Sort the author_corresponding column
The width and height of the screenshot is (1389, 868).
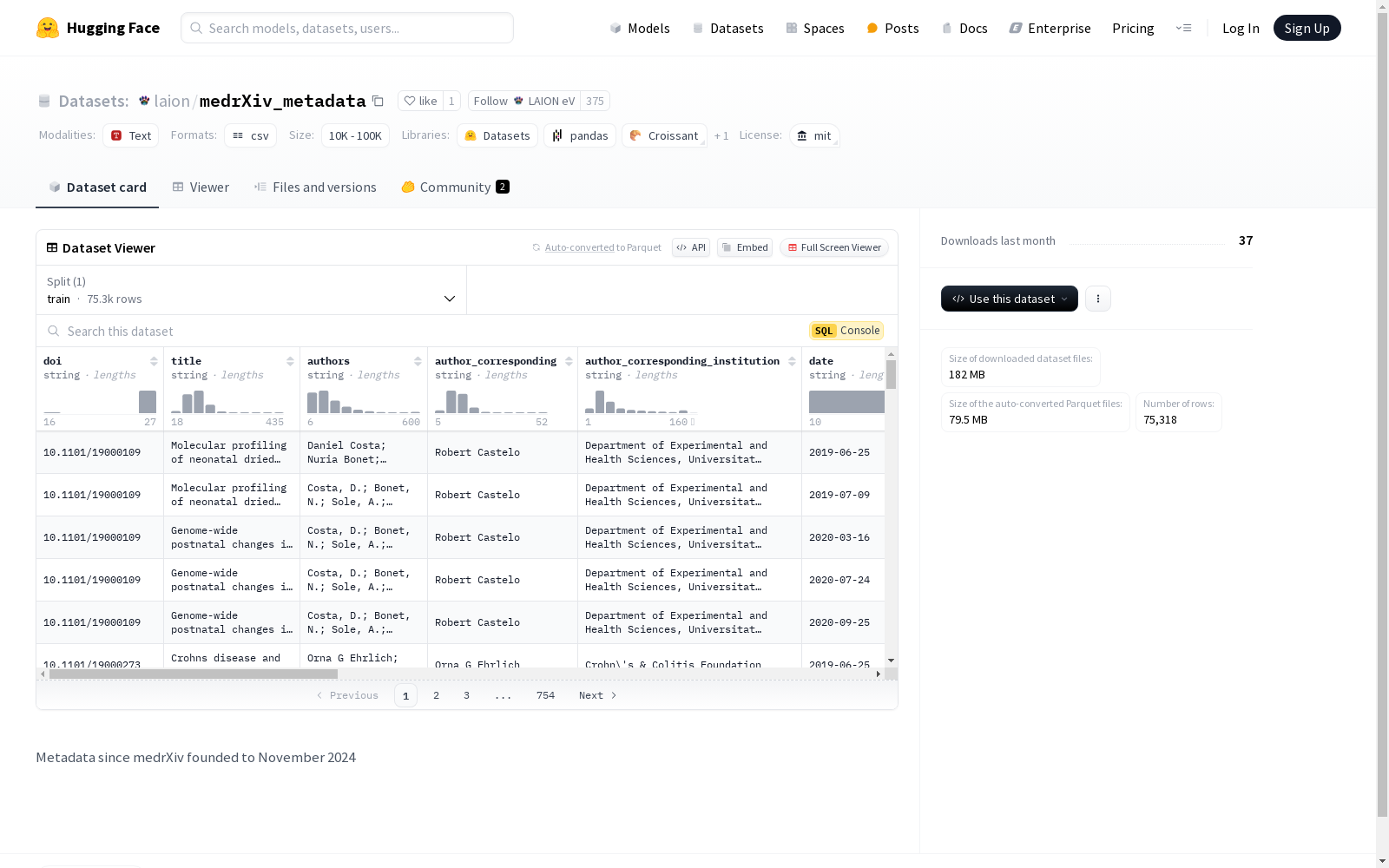point(569,361)
